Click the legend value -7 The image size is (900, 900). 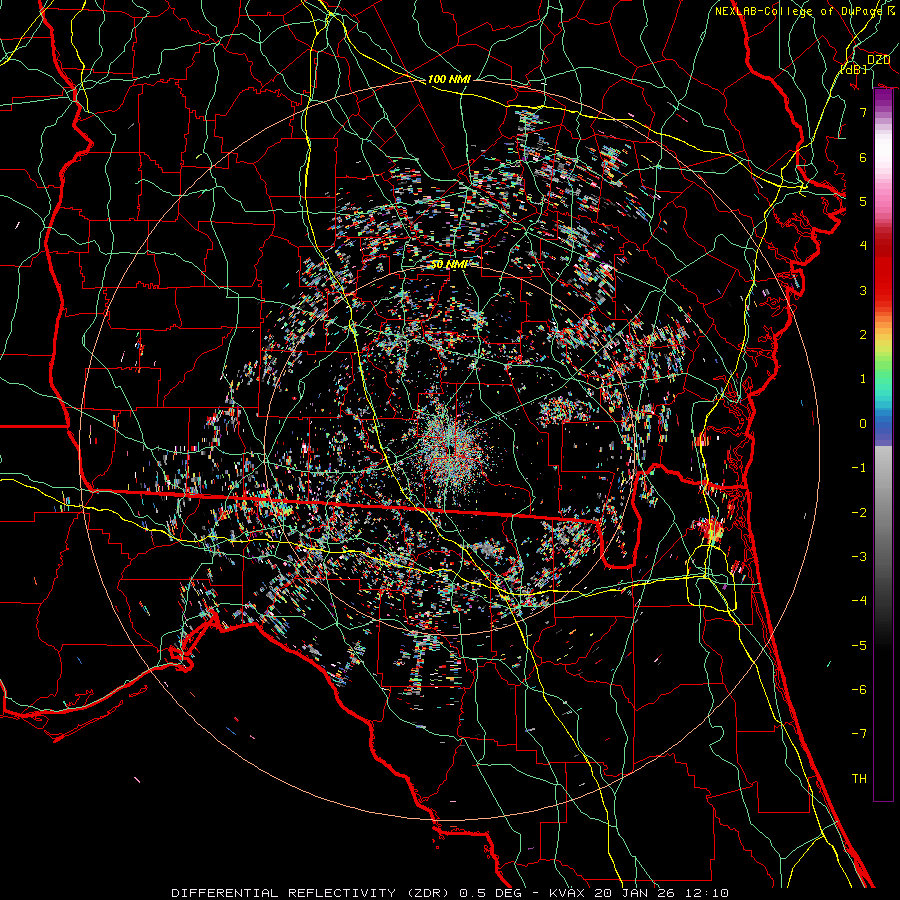click(x=859, y=734)
